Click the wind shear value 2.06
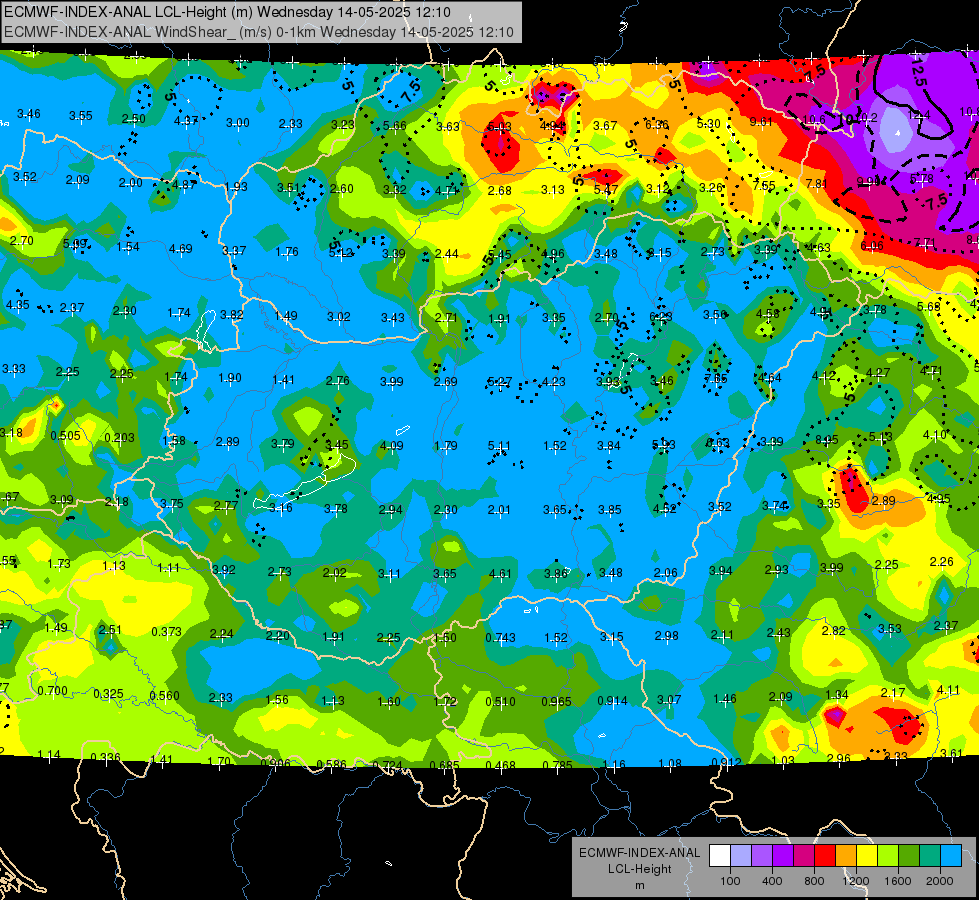 [x=666, y=573]
